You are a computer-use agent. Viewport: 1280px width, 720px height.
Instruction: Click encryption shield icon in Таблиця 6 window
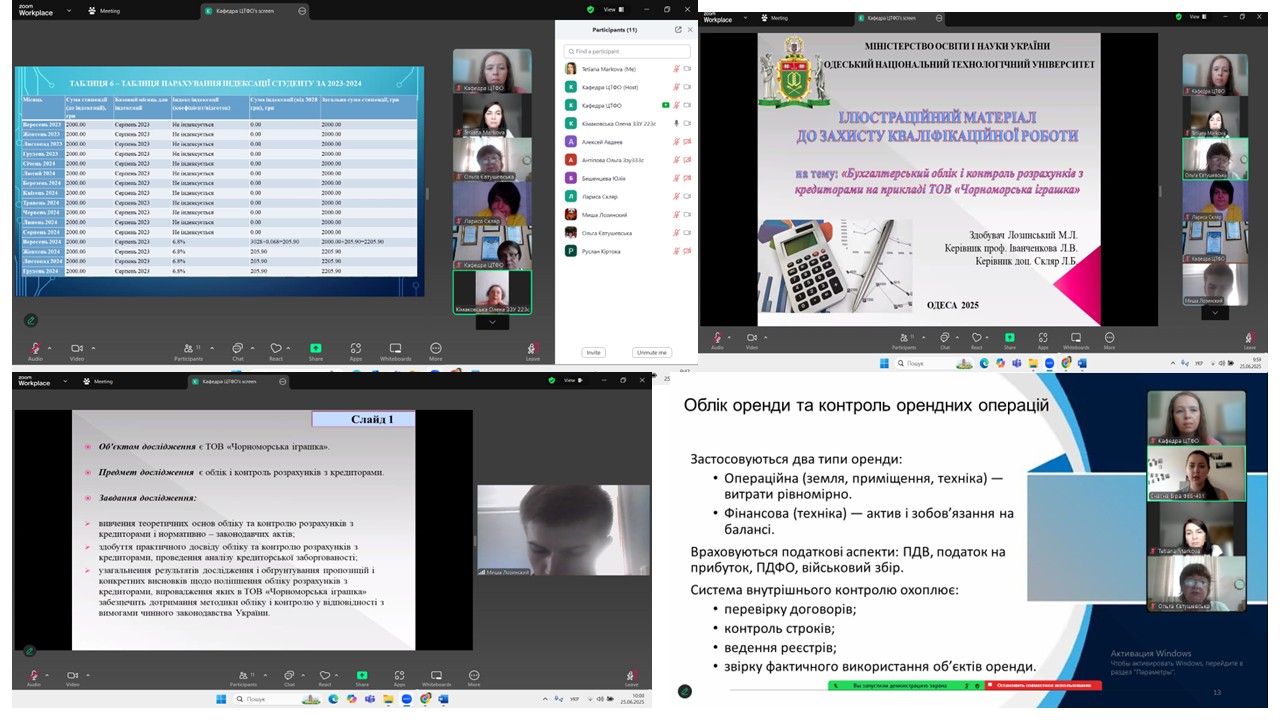point(590,9)
